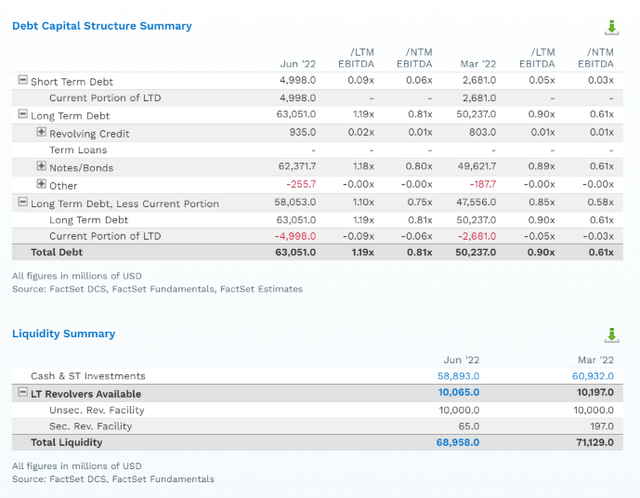The width and height of the screenshot is (640, 498).
Task: Collapse the LT Revolvers Available row
Action: [x=23, y=393]
